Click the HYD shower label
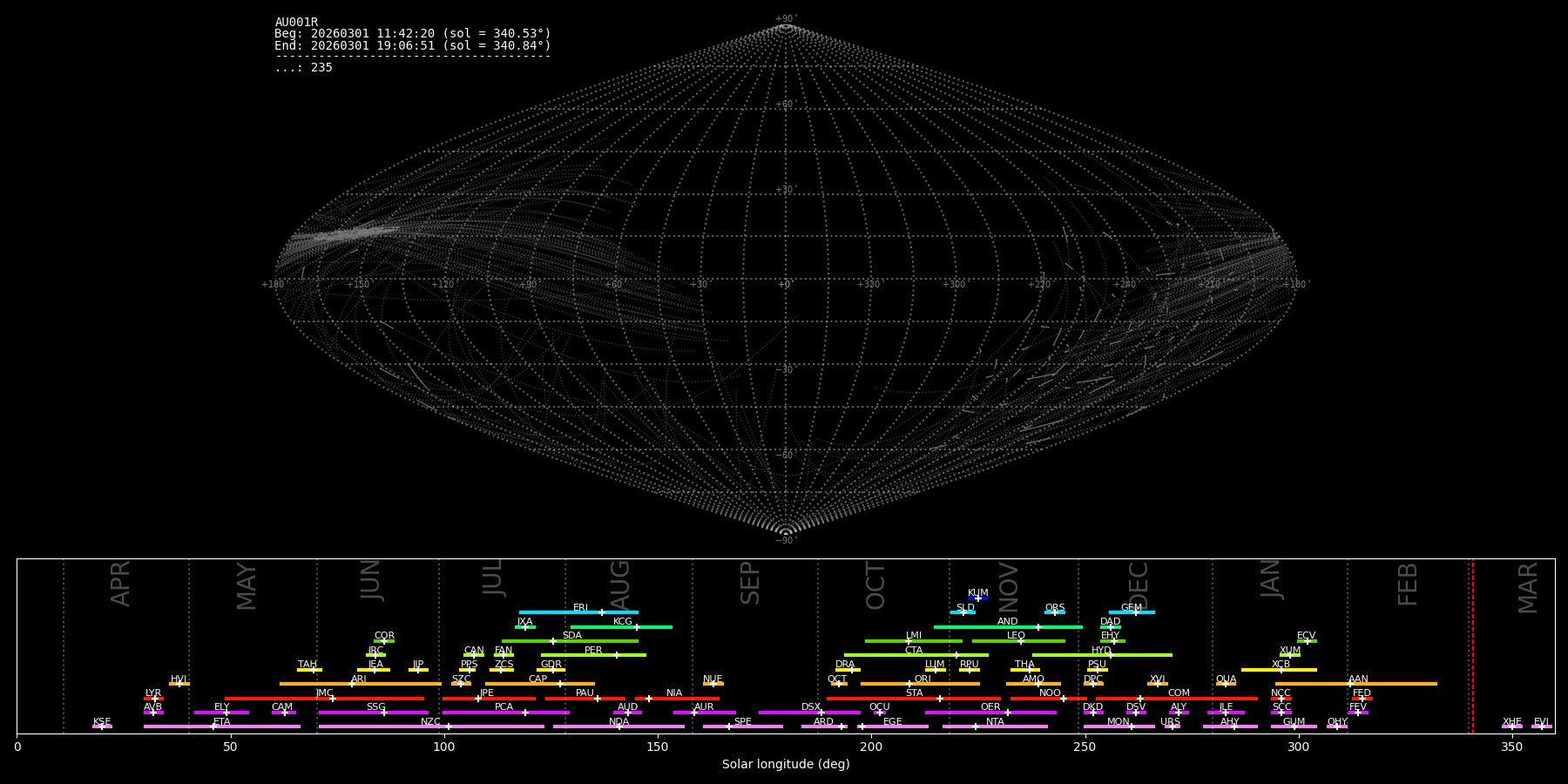This screenshot has width=1568, height=784. (1102, 651)
